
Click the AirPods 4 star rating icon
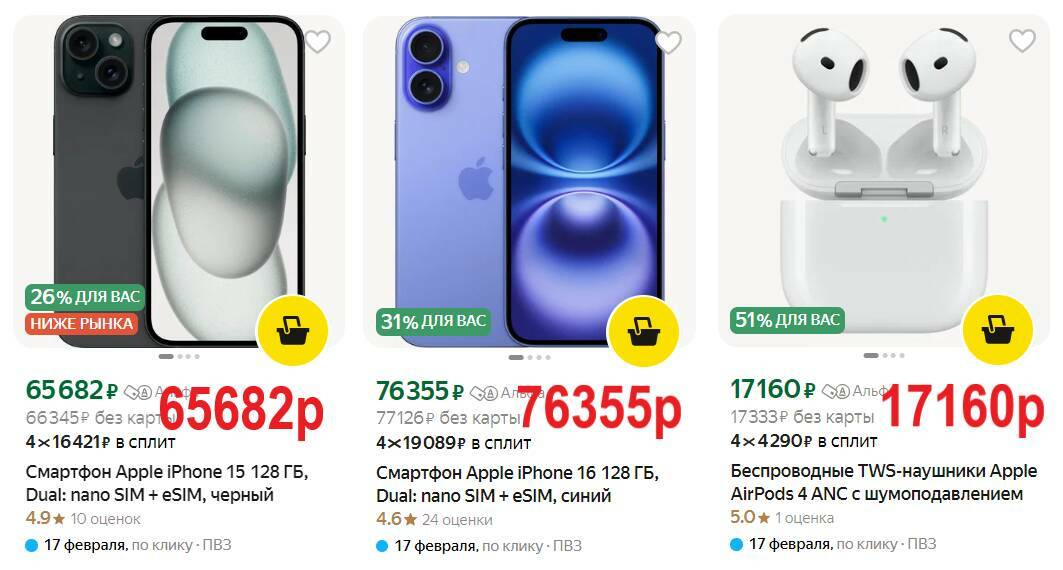(764, 518)
